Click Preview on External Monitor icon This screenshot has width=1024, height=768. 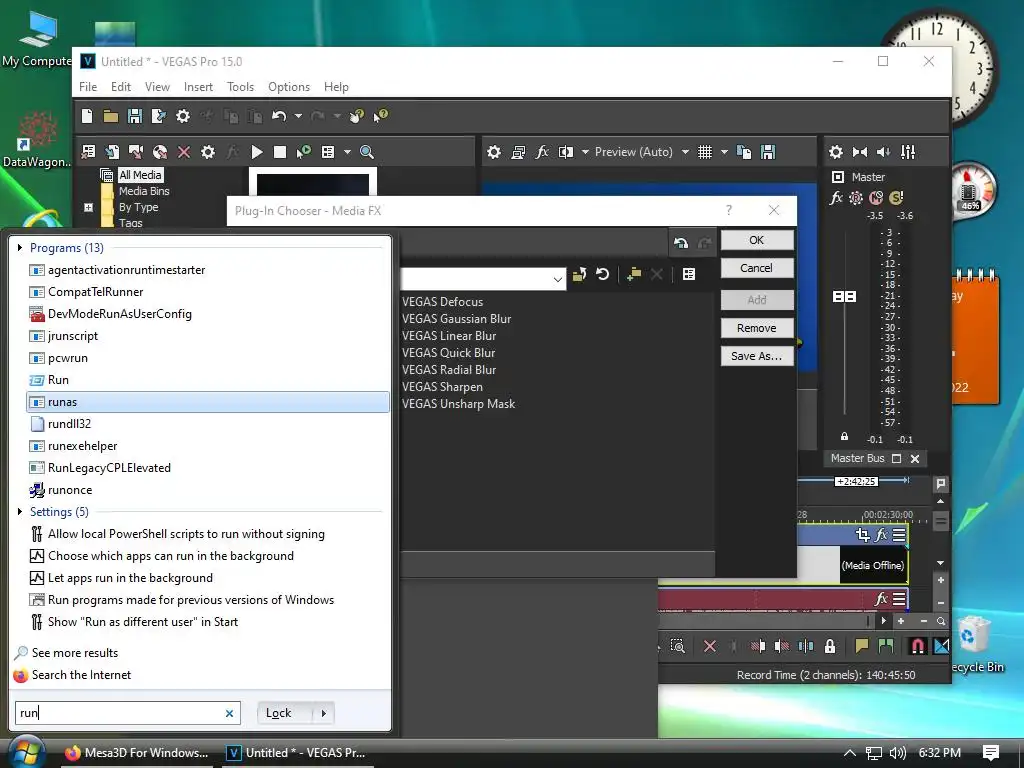[519, 152]
